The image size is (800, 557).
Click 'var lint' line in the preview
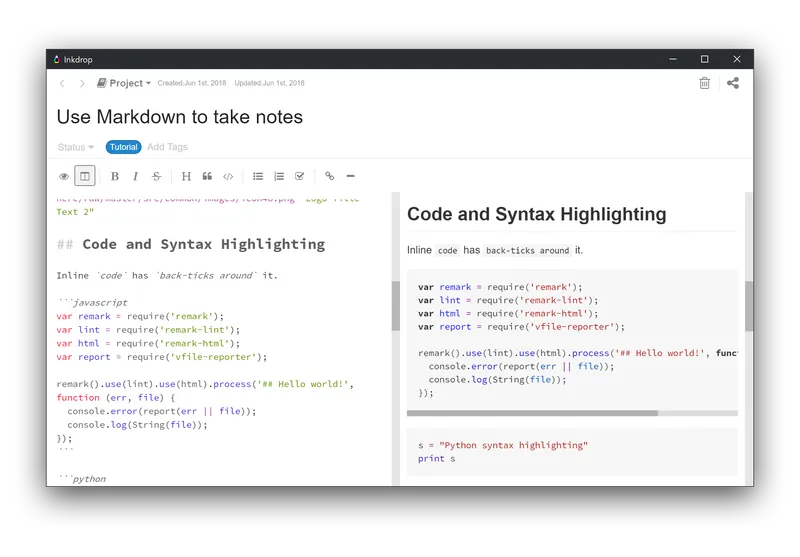(508, 300)
